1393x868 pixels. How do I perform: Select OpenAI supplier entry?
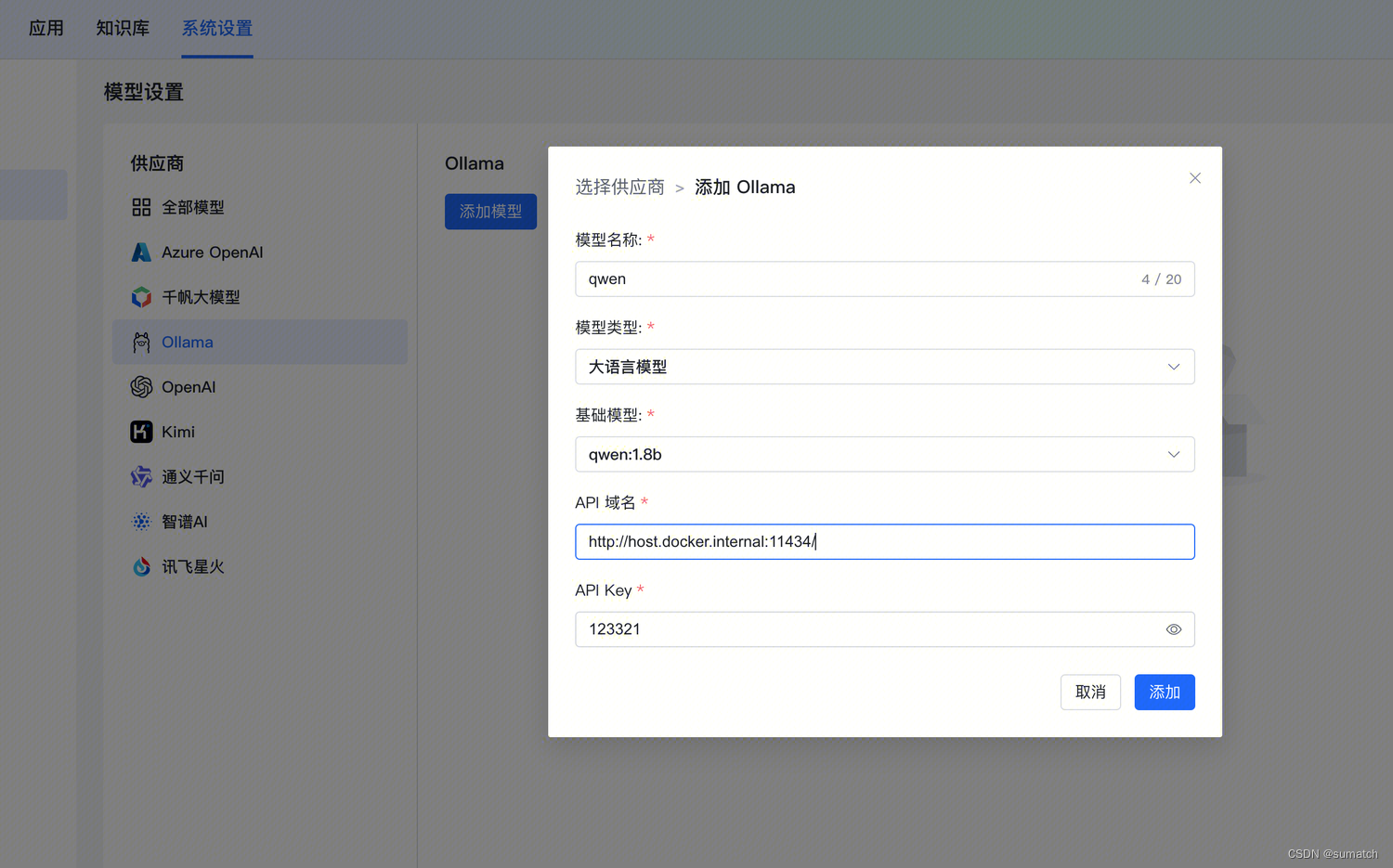(x=260, y=387)
